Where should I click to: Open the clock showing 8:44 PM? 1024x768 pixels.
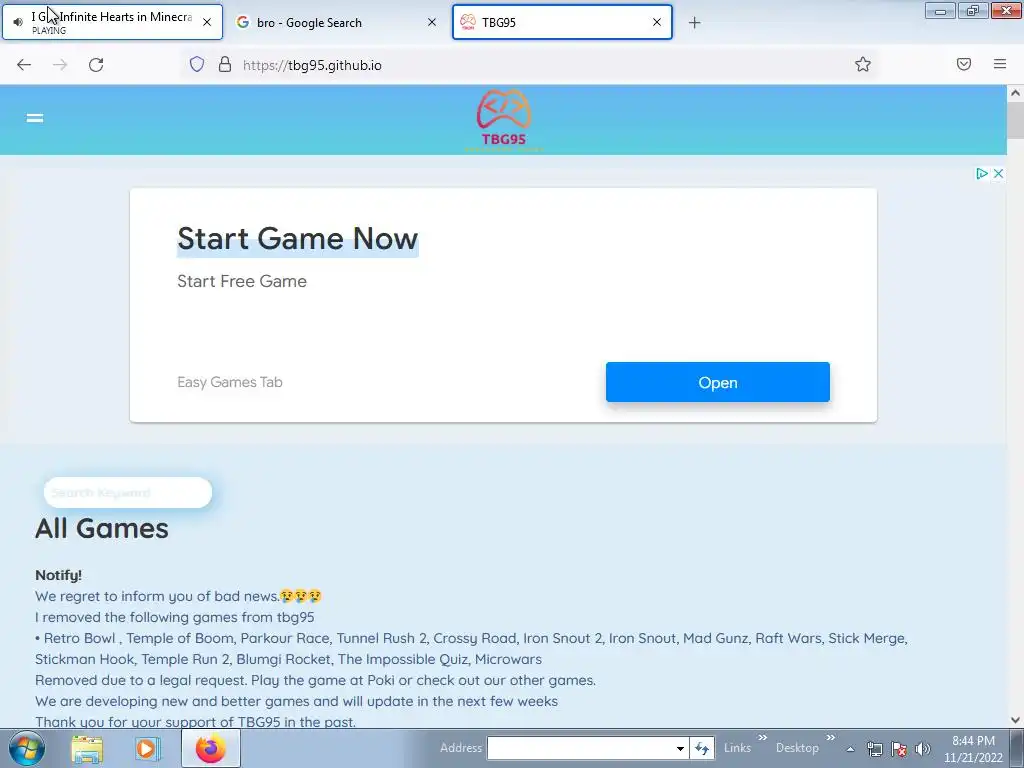coord(973,749)
